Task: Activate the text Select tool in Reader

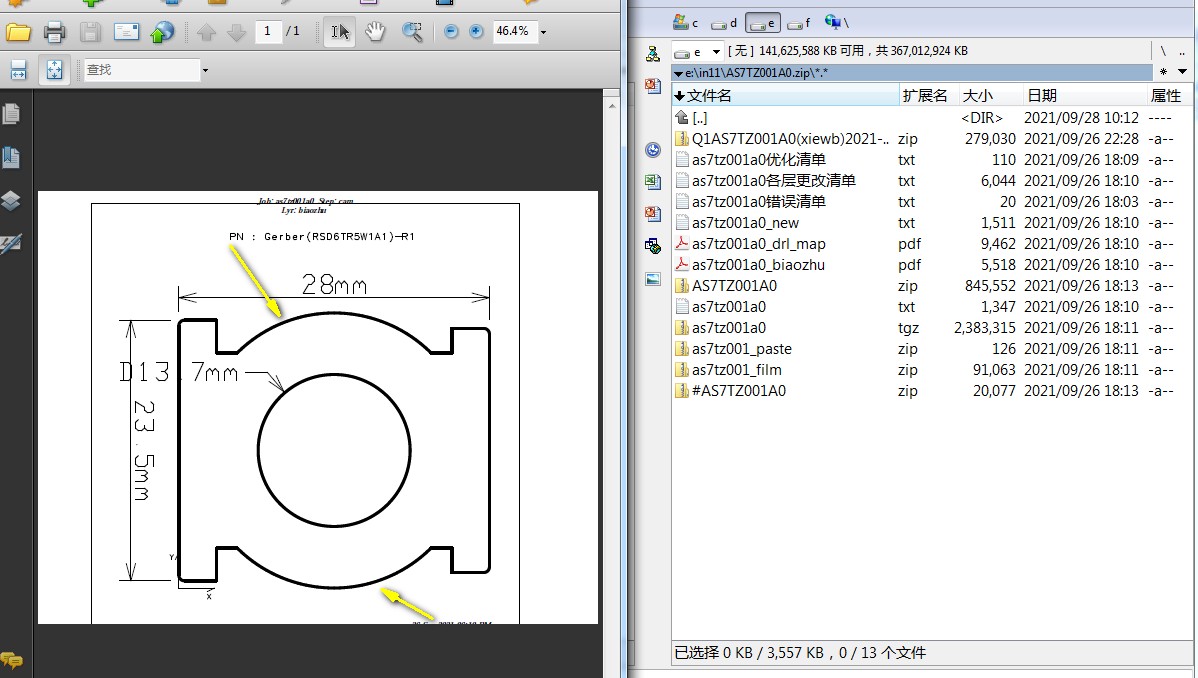Action: click(339, 32)
